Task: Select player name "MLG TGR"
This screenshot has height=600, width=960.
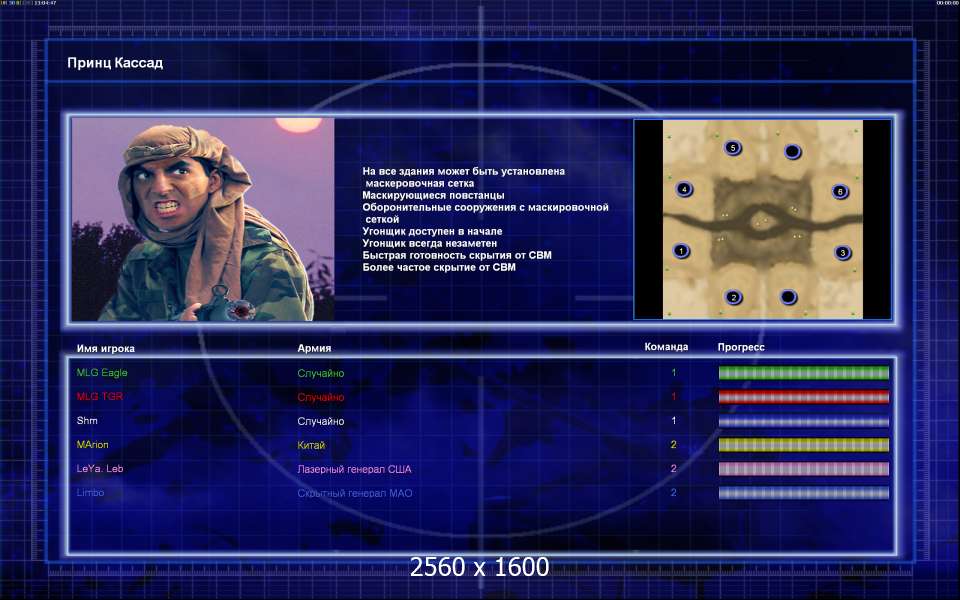Action: 100,397
